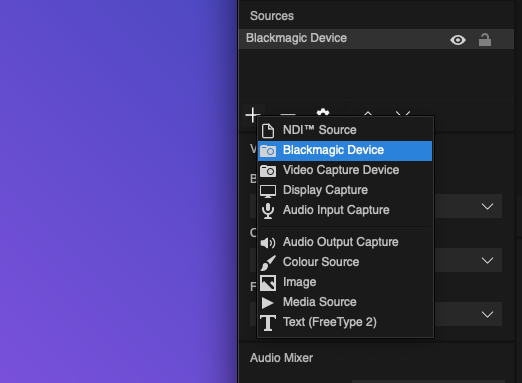Add a Media Source entry
Screen dimensions: 522x383
click(x=345, y=302)
